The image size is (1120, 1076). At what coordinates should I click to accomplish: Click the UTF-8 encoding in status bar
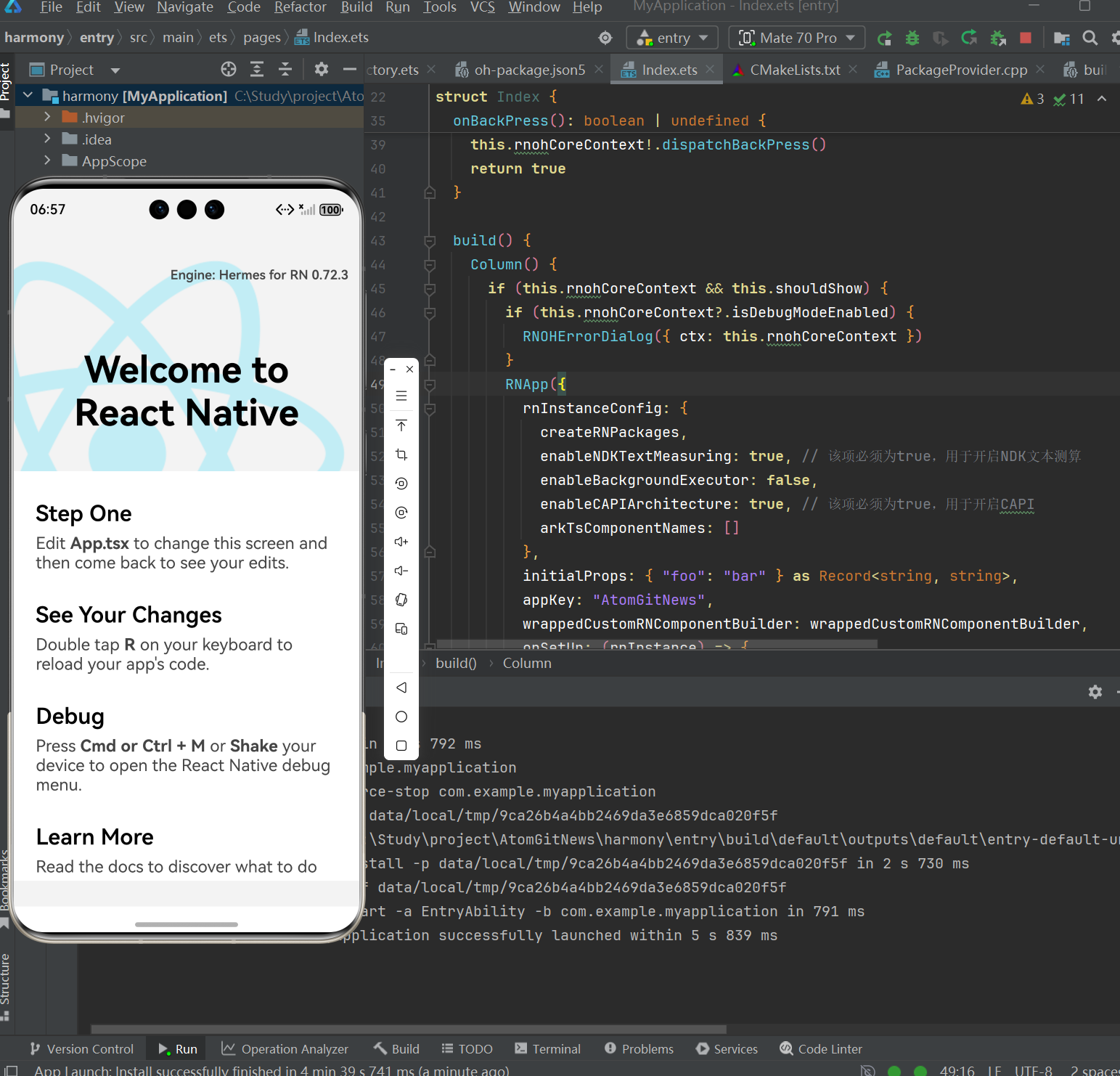(x=1033, y=1070)
